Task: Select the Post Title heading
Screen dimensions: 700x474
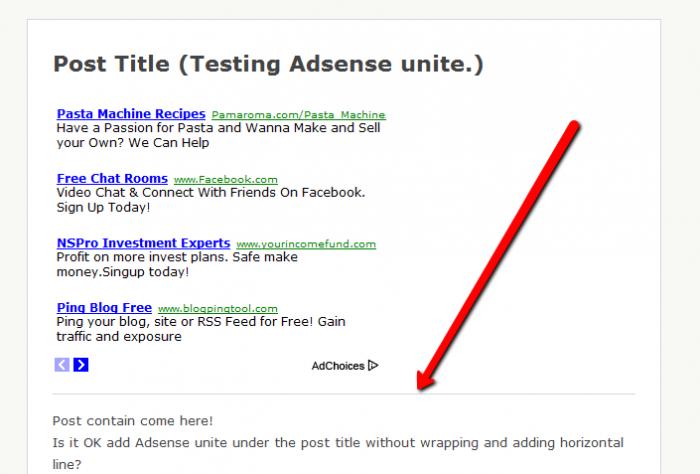Action: pos(268,64)
